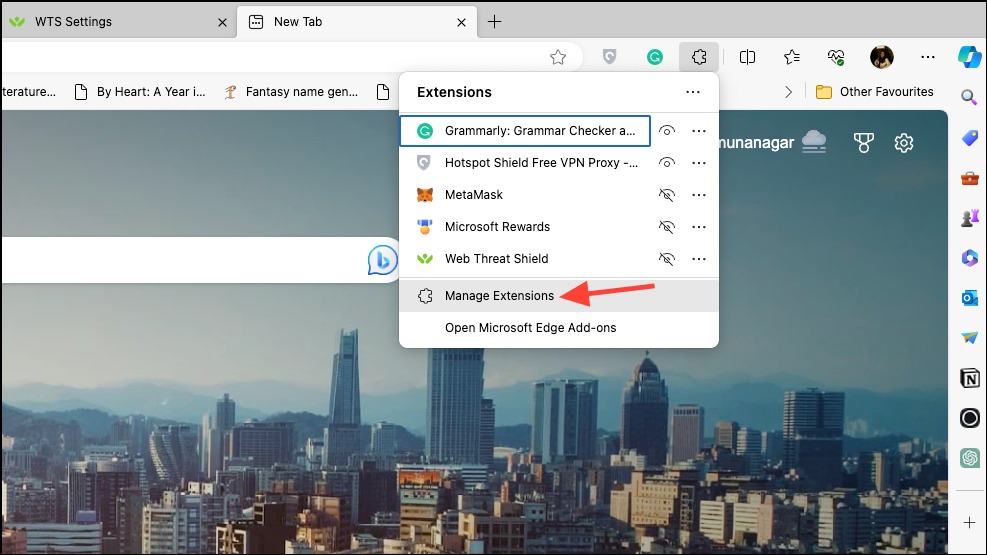
Task: Open rewards trophy icon on new tab
Action: coord(863,143)
